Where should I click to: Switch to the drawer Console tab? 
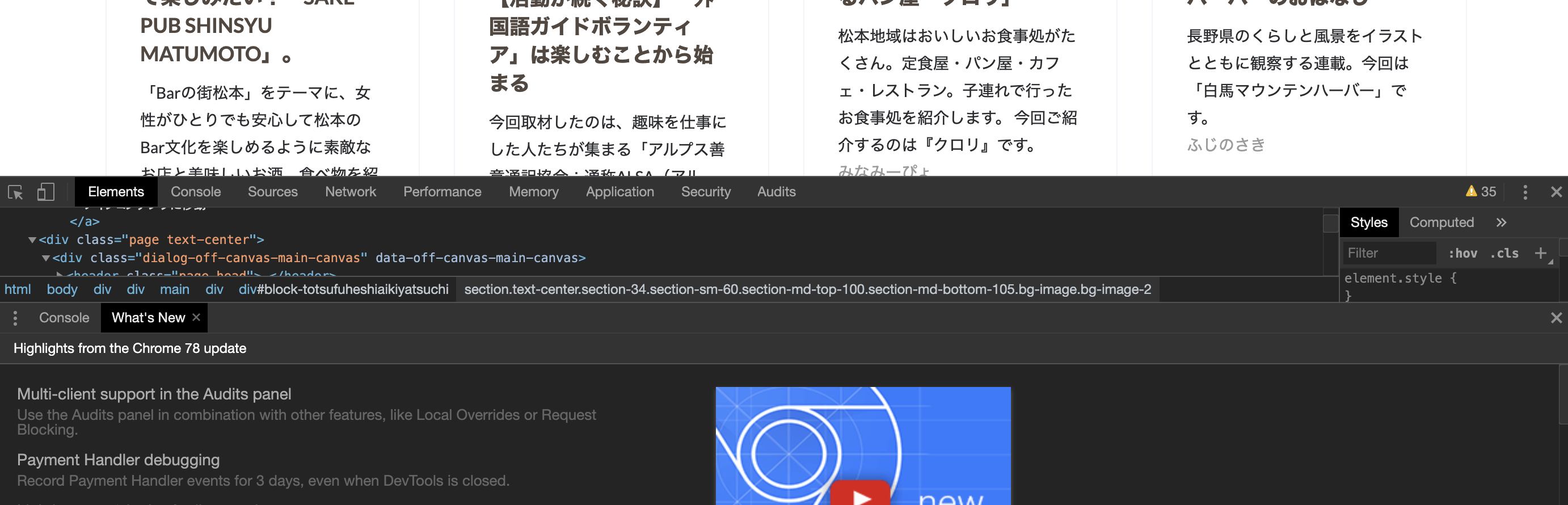(64, 318)
